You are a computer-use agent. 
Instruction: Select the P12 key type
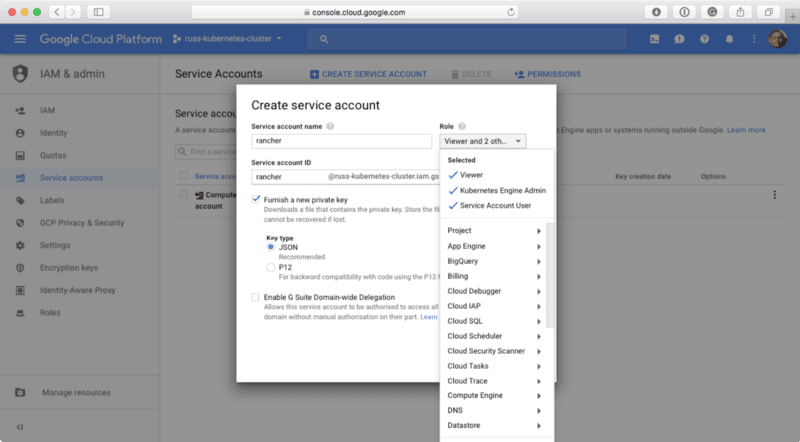(271, 268)
